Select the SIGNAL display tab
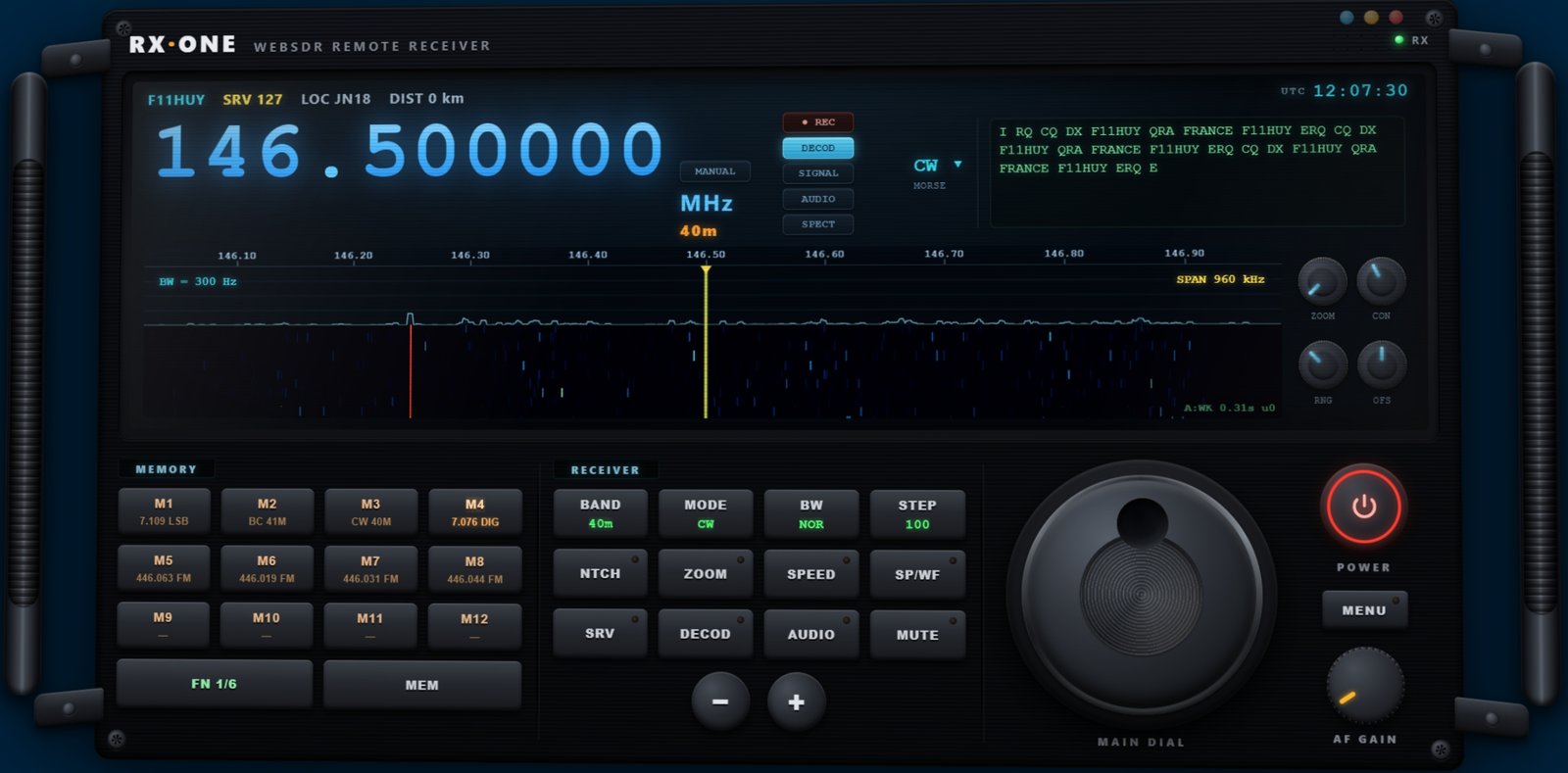Viewport: 1568px width, 773px height. (x=818, y=173)
